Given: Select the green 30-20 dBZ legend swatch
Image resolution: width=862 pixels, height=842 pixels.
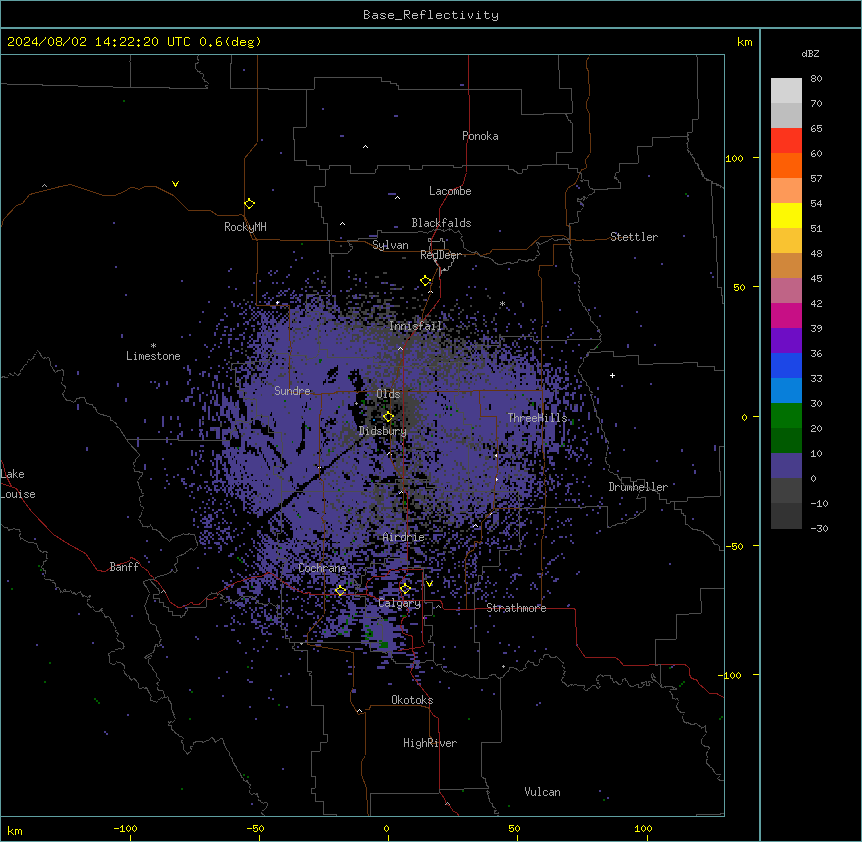Looking at the screenshot, I should click(786, 416).
